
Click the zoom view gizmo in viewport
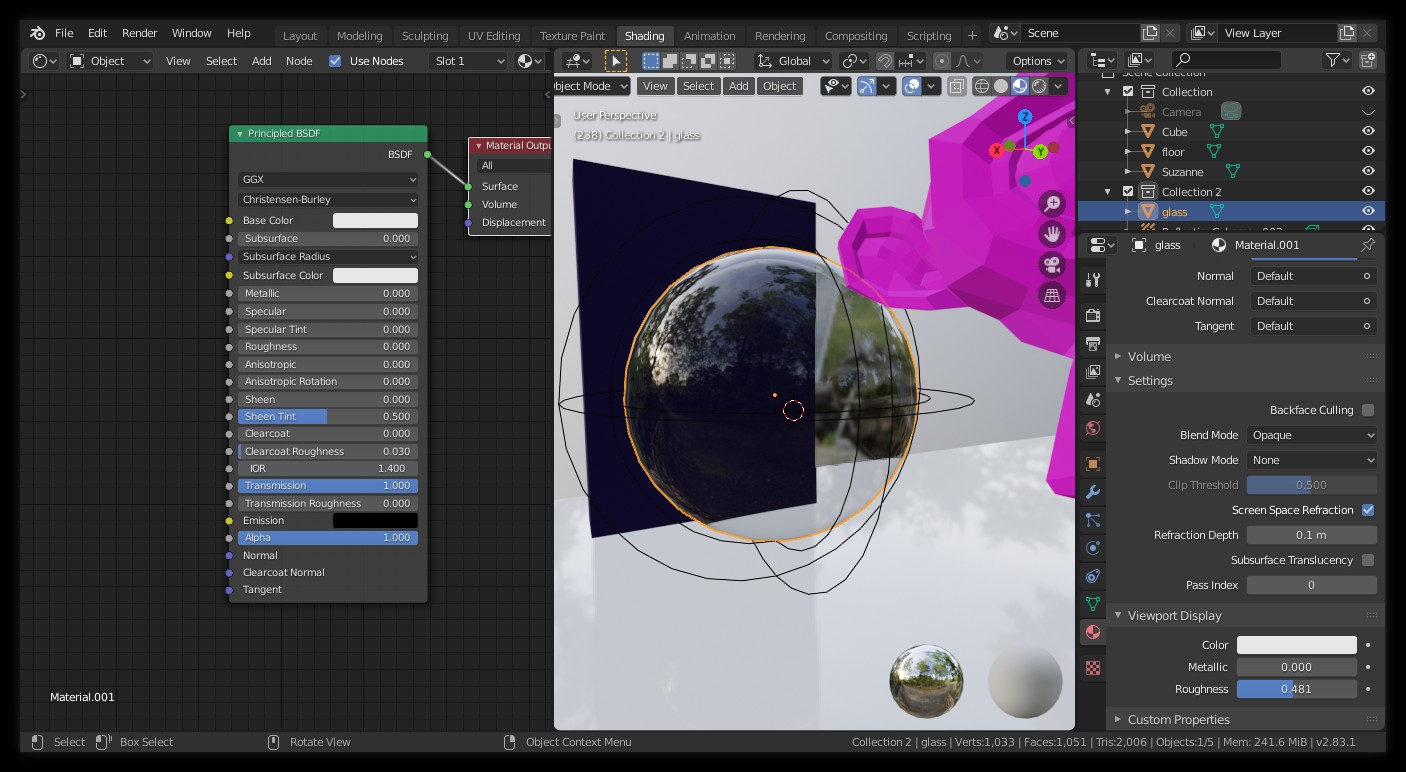point(1052,204)
